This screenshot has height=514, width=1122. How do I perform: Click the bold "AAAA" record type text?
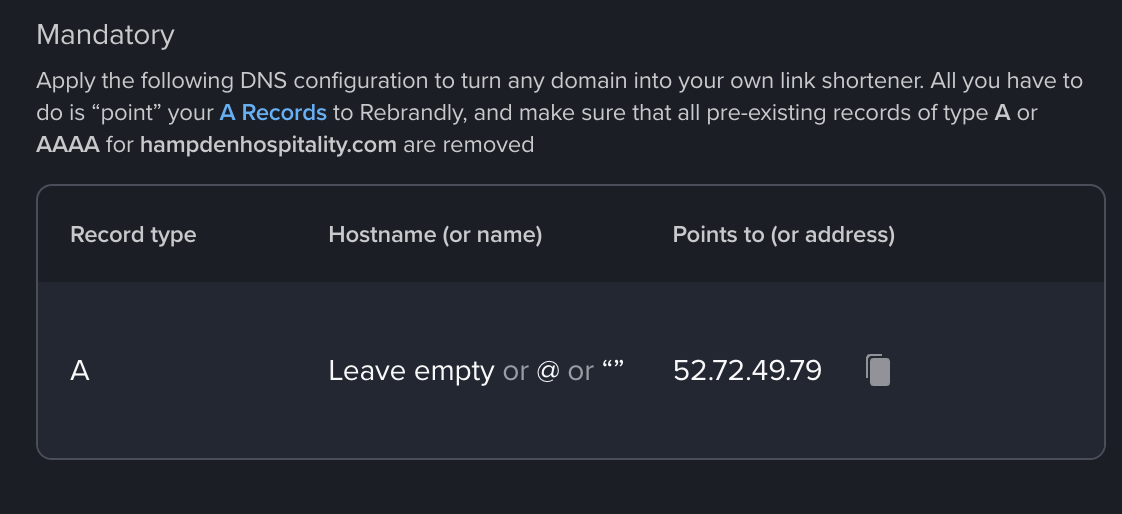click(66, 145)
